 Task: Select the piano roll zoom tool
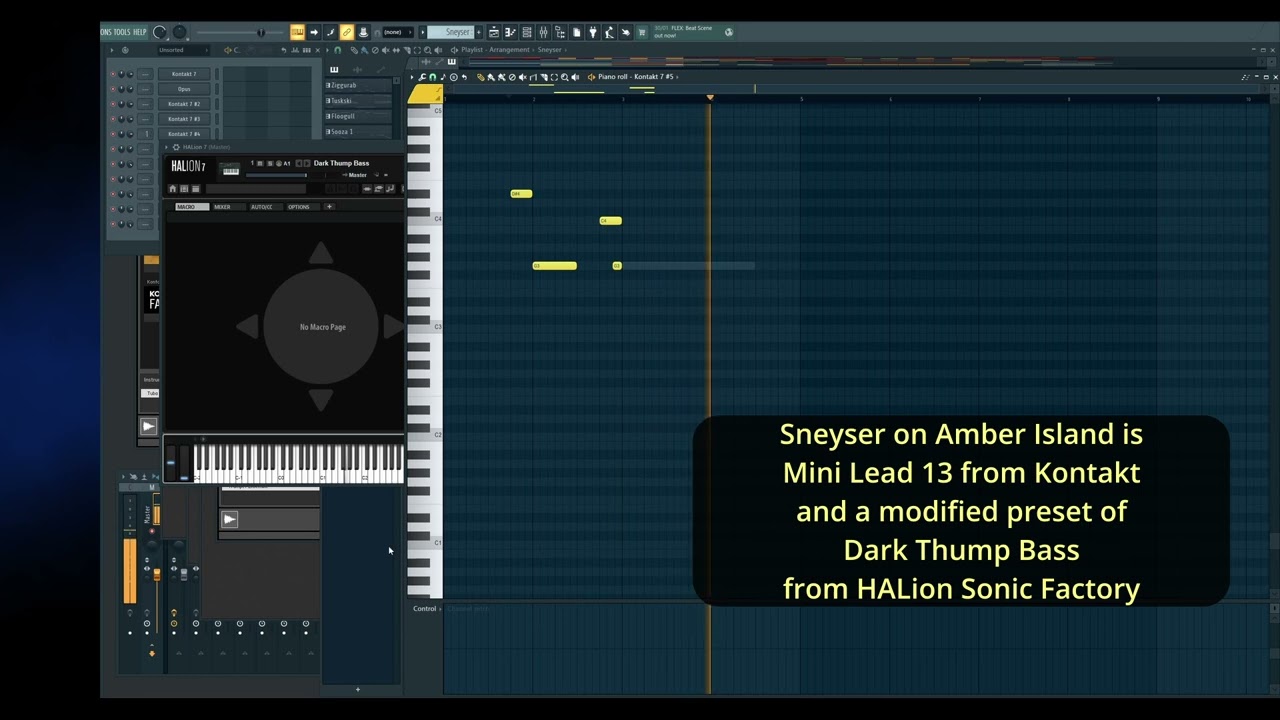click(x=565, y=77)
